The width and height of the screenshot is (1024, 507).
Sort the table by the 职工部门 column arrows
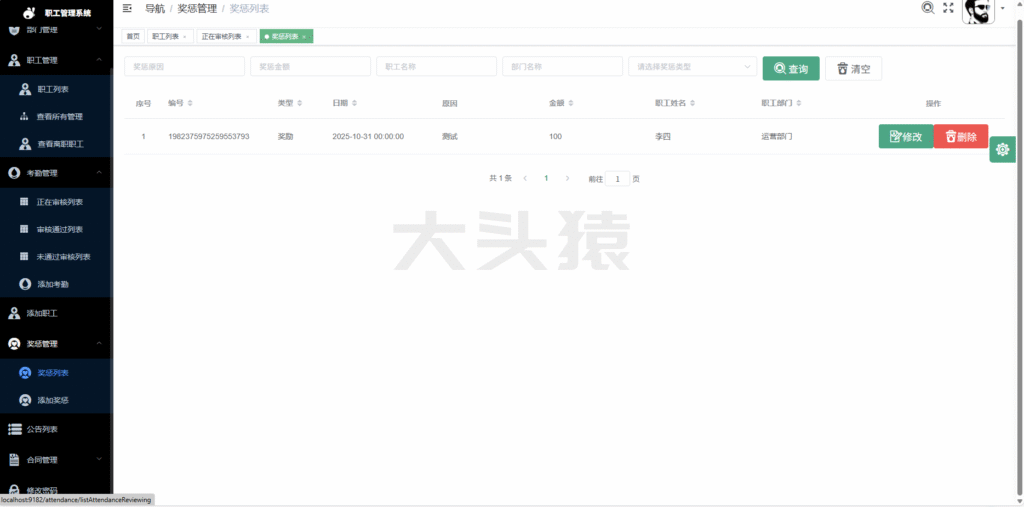[x=798, y=103]
